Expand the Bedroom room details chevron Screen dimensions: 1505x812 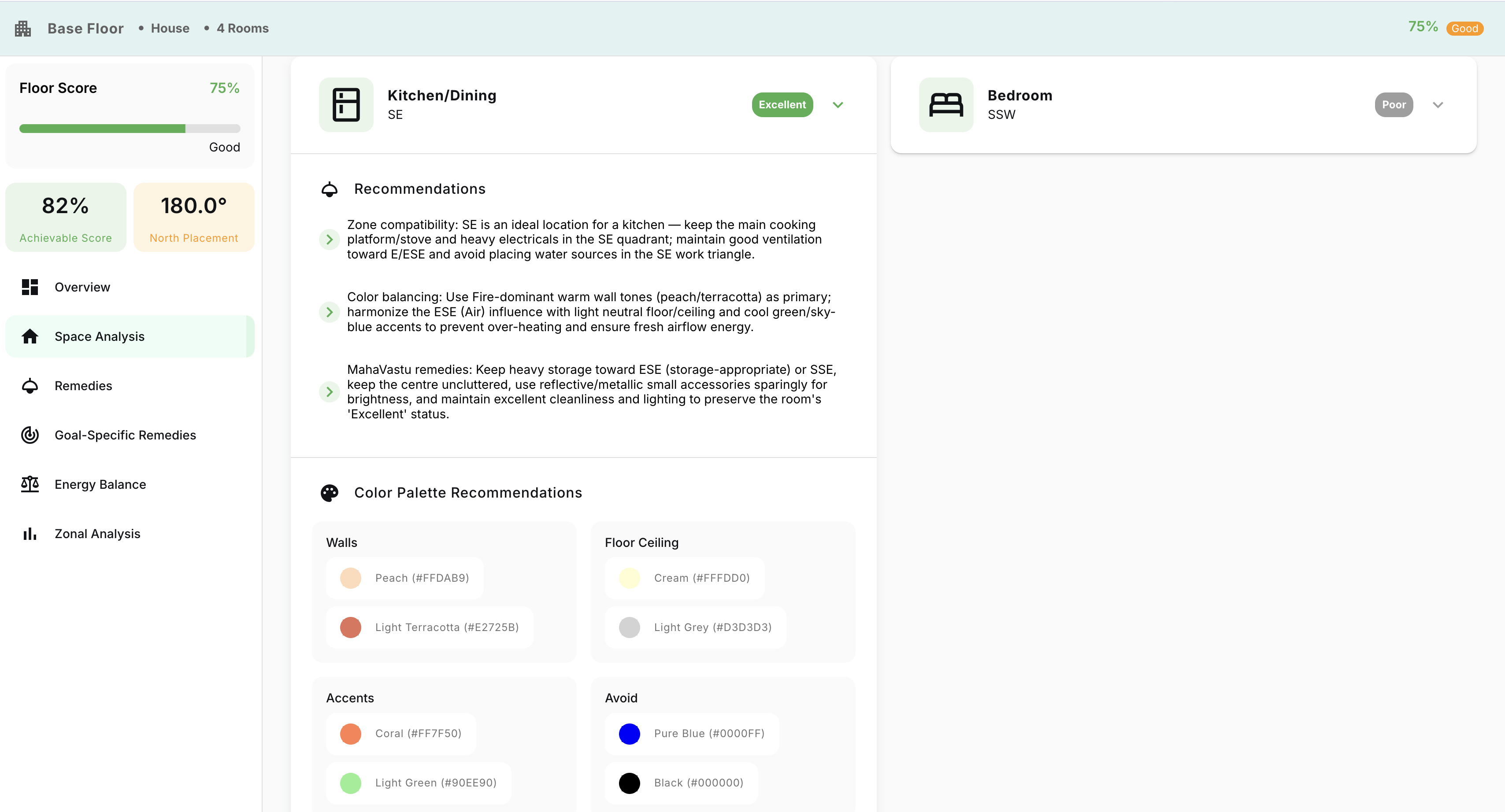click(1438, 104)
